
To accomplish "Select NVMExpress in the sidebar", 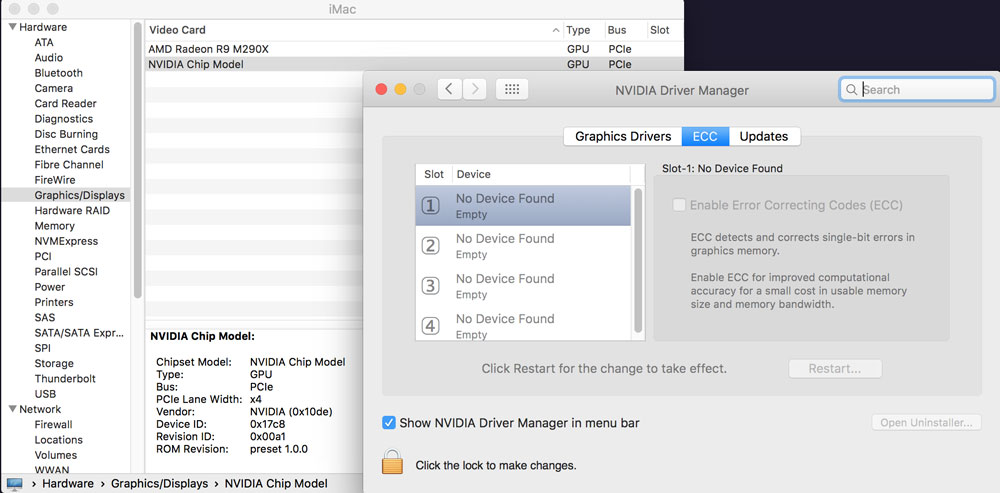I will click(x=66, y=241).
